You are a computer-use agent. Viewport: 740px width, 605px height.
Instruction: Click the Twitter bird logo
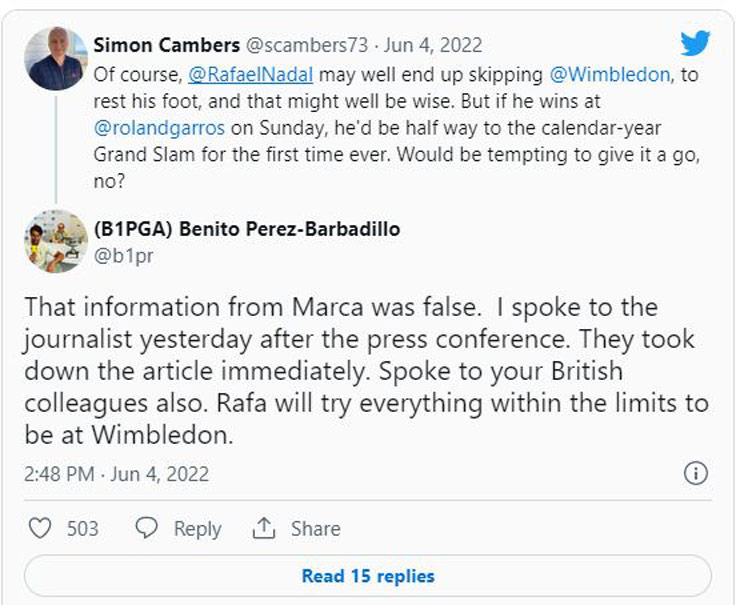pyautogui.click(x=695, y=43)
